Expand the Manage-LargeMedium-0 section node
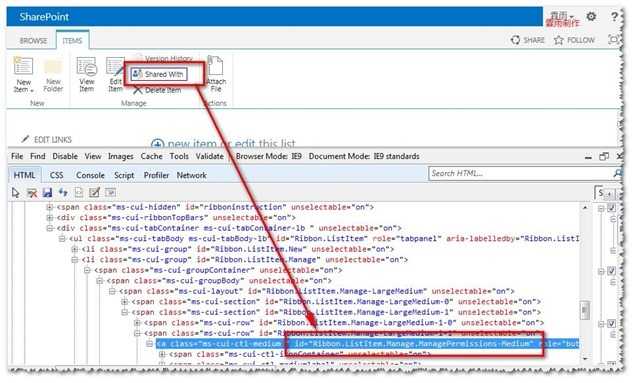The image size is (635, 383). tap(125, 302)
